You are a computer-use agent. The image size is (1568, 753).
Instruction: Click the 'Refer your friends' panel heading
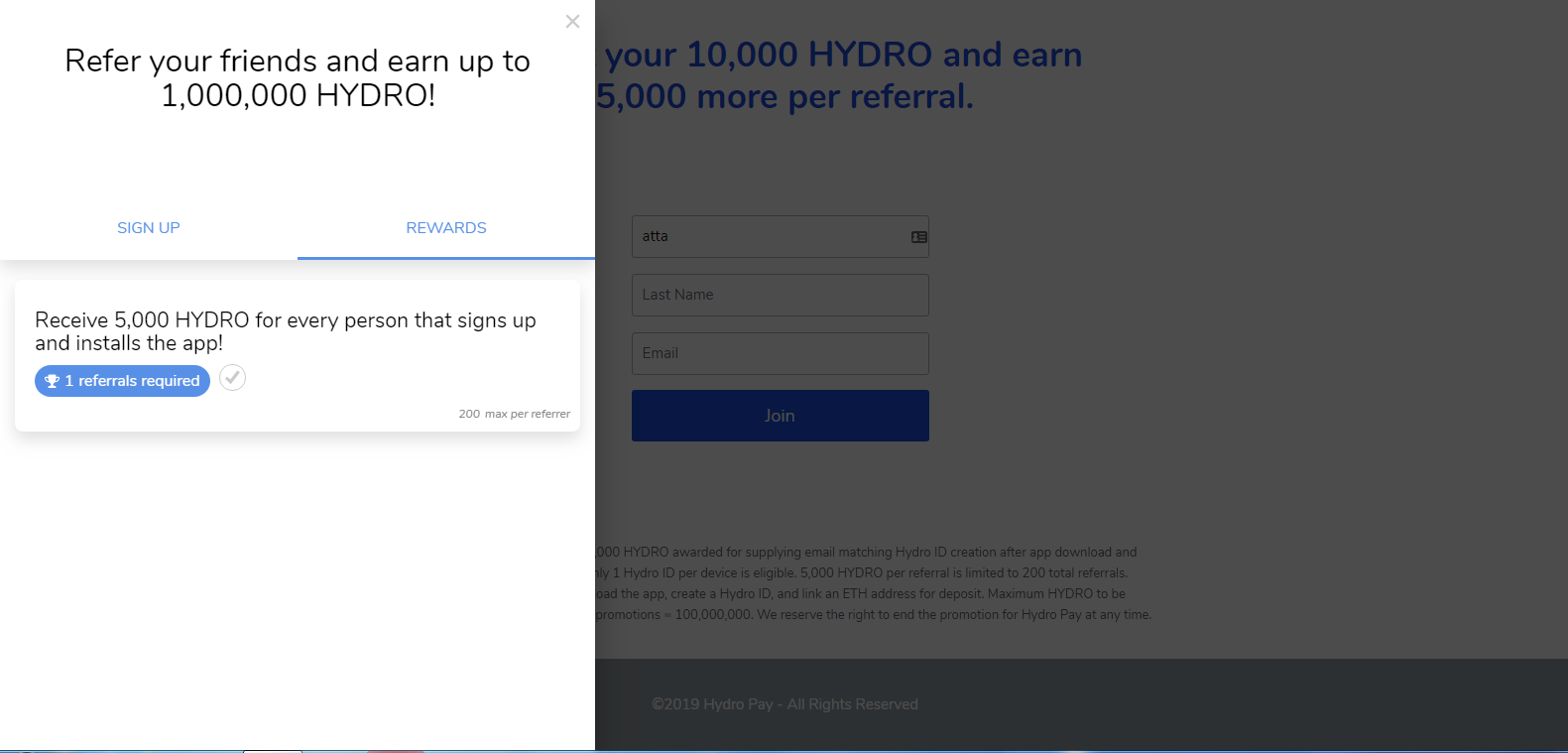point(298,77)
